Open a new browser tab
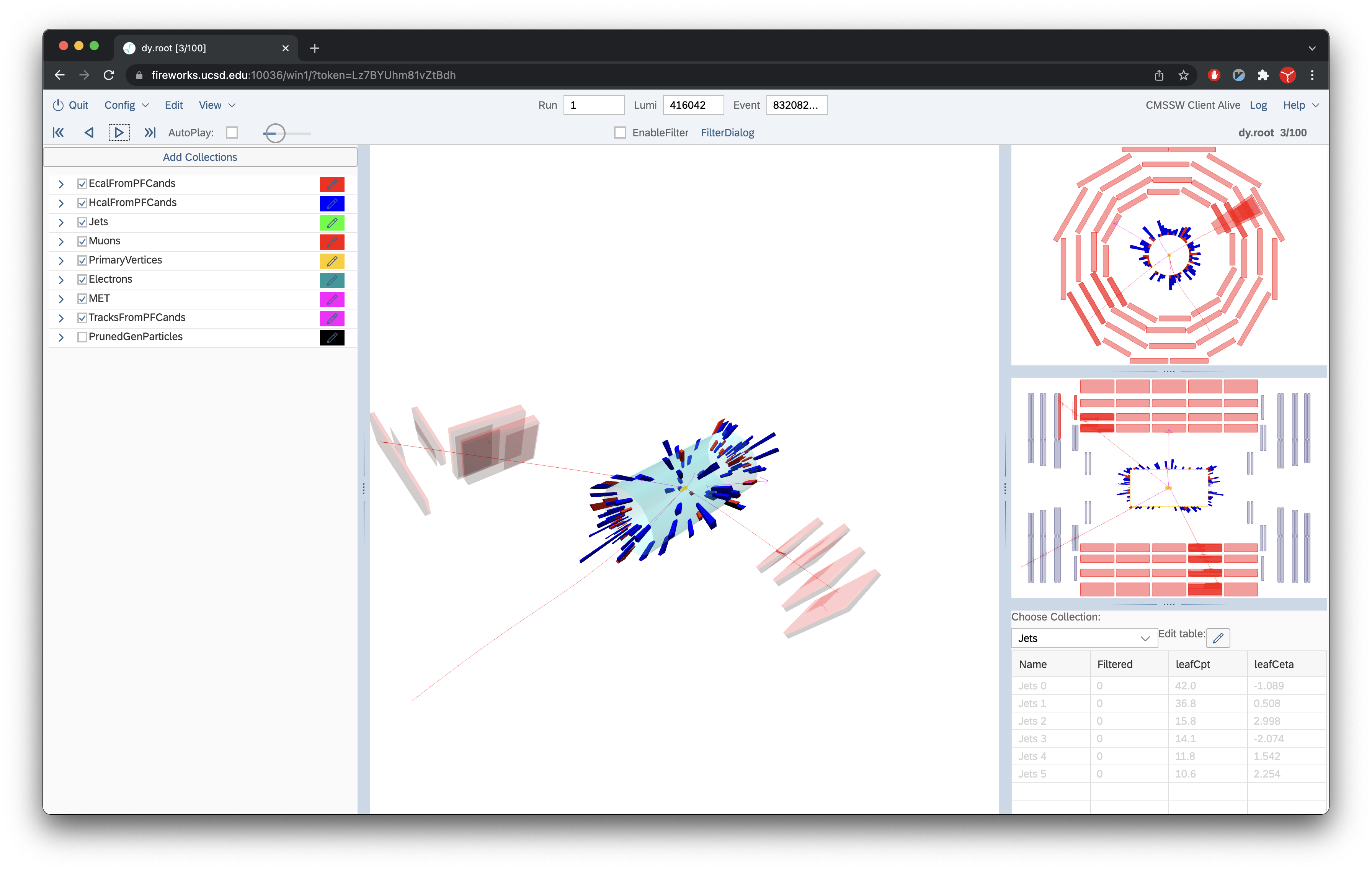1372x871 pixels. point(315,48)
